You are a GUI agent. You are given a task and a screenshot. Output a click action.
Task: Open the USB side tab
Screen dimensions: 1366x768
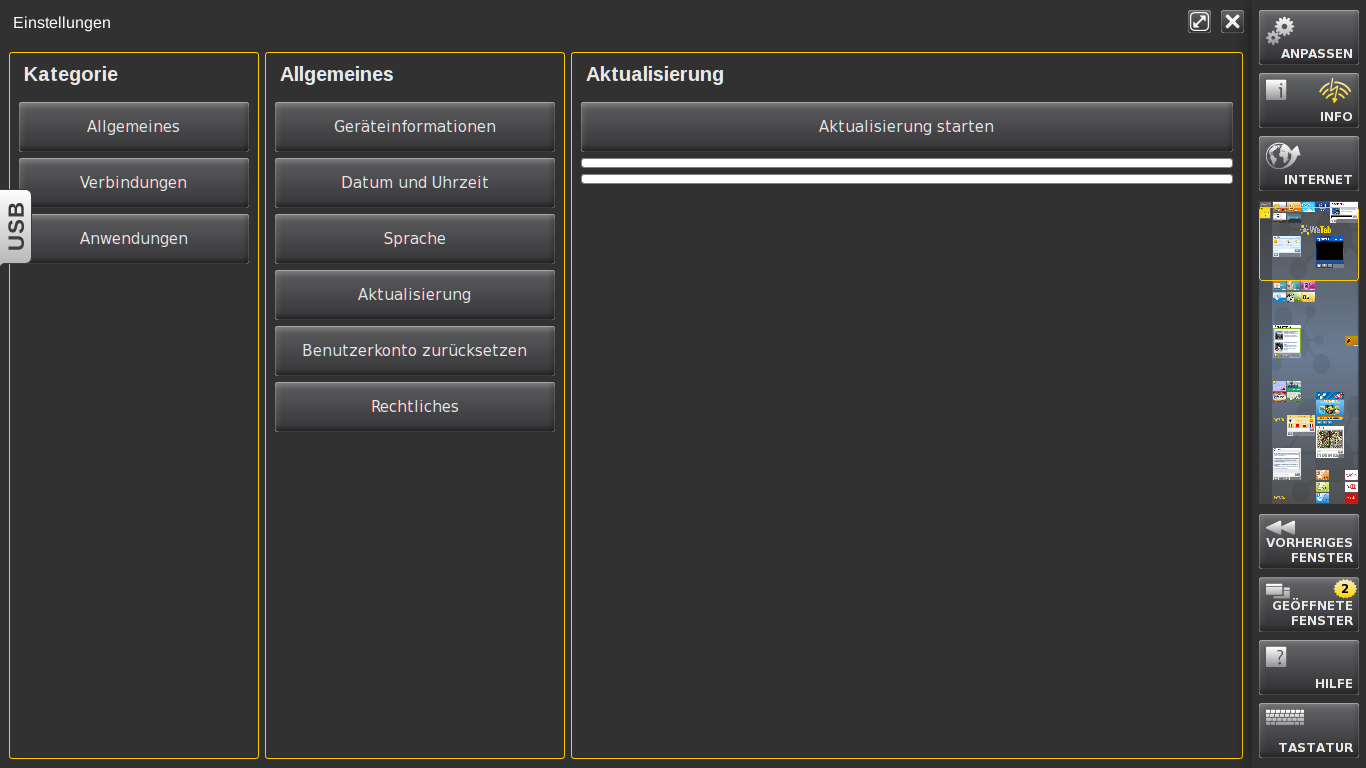[x=16, y=226]
